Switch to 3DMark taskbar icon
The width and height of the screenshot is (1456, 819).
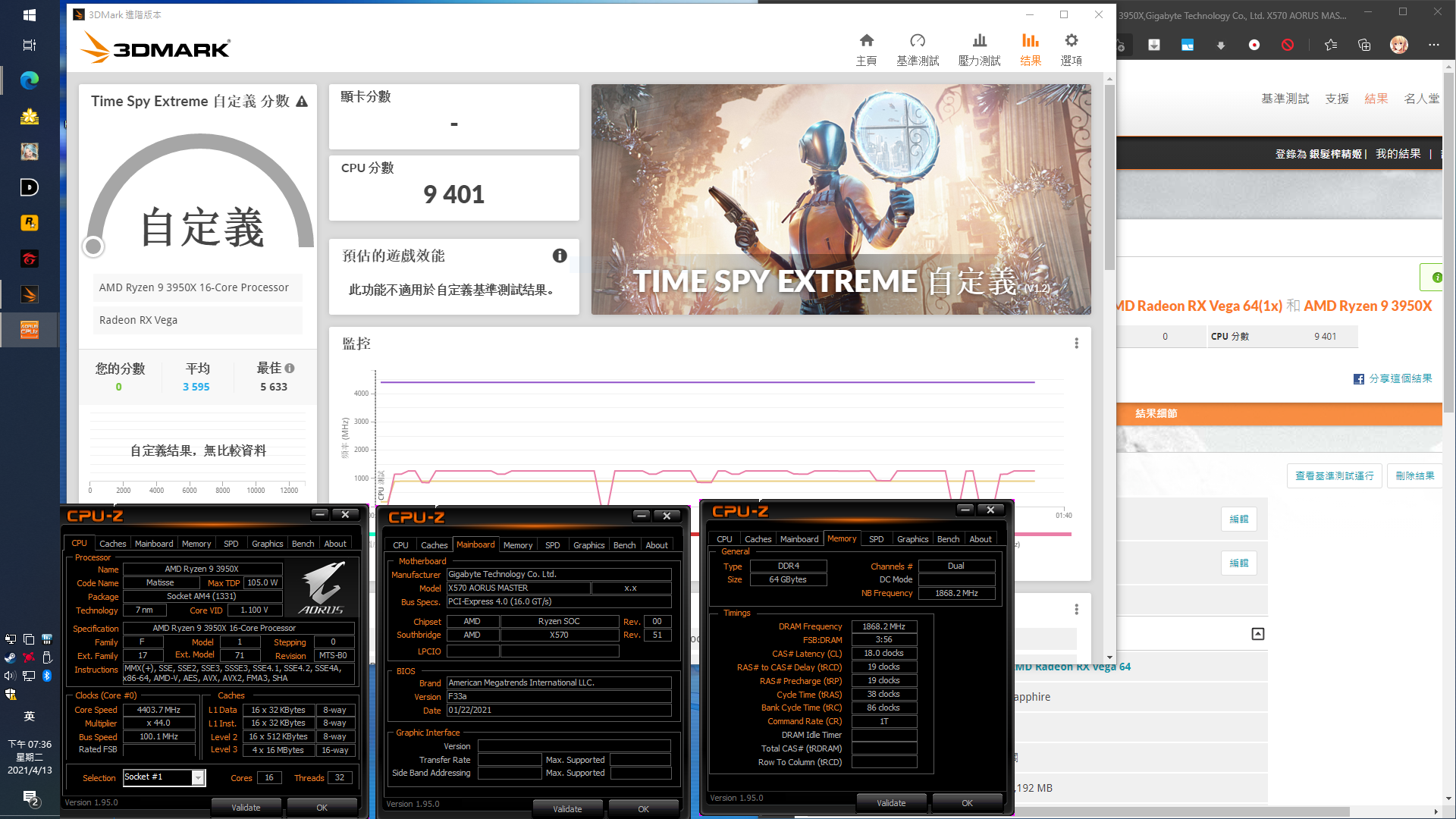pyautogui.click(x=30, y=294)
